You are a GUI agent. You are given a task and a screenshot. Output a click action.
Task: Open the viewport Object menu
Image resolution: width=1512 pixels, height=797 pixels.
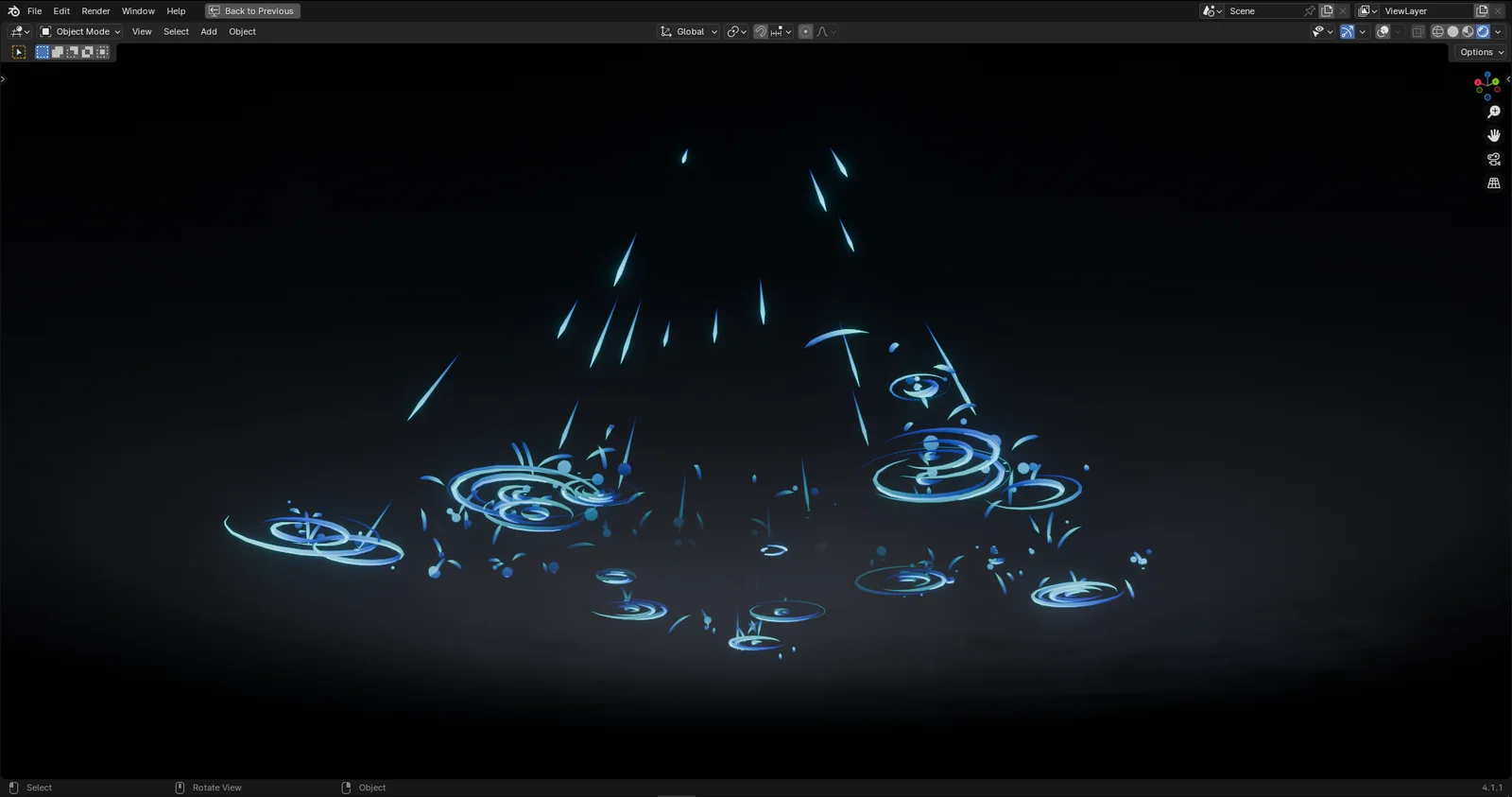pos(242,32)
